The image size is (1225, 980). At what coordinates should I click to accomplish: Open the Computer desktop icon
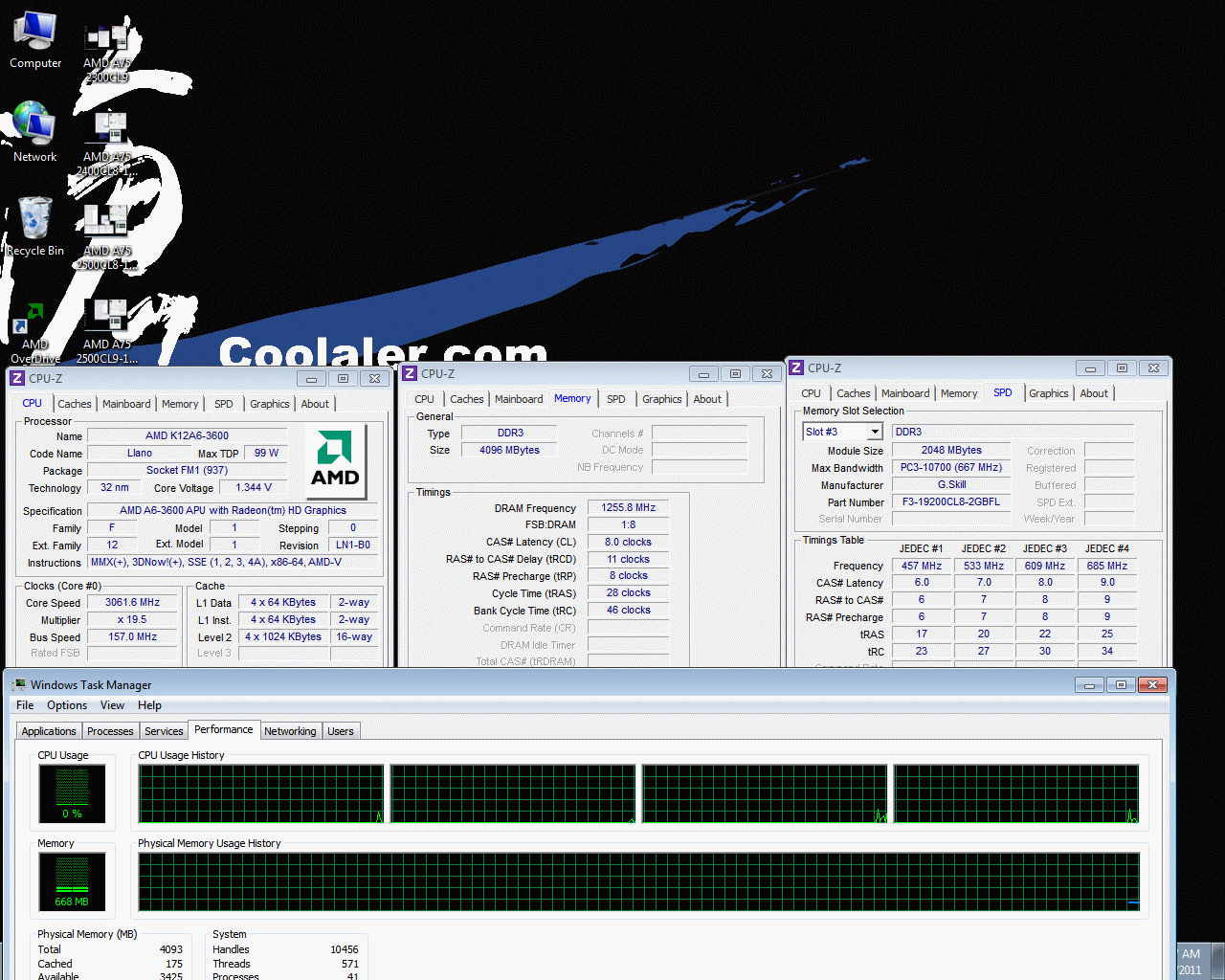coord(35,40)
